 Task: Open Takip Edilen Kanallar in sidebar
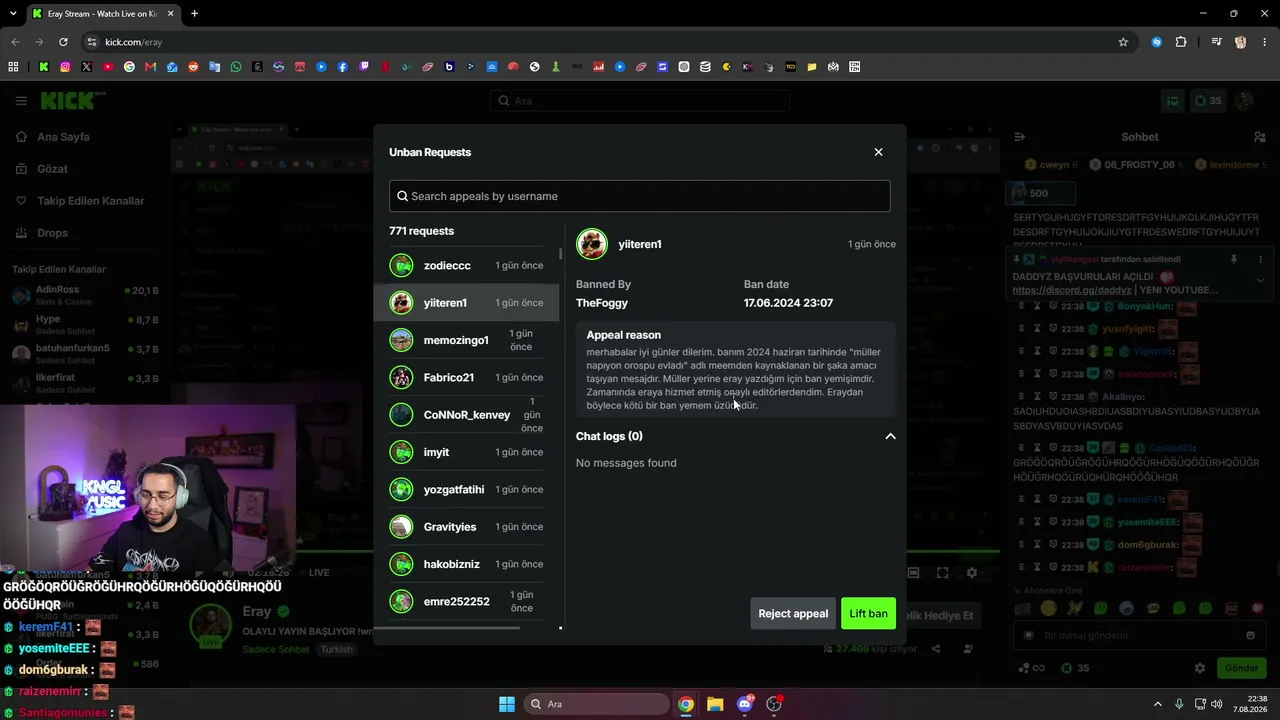80,201
